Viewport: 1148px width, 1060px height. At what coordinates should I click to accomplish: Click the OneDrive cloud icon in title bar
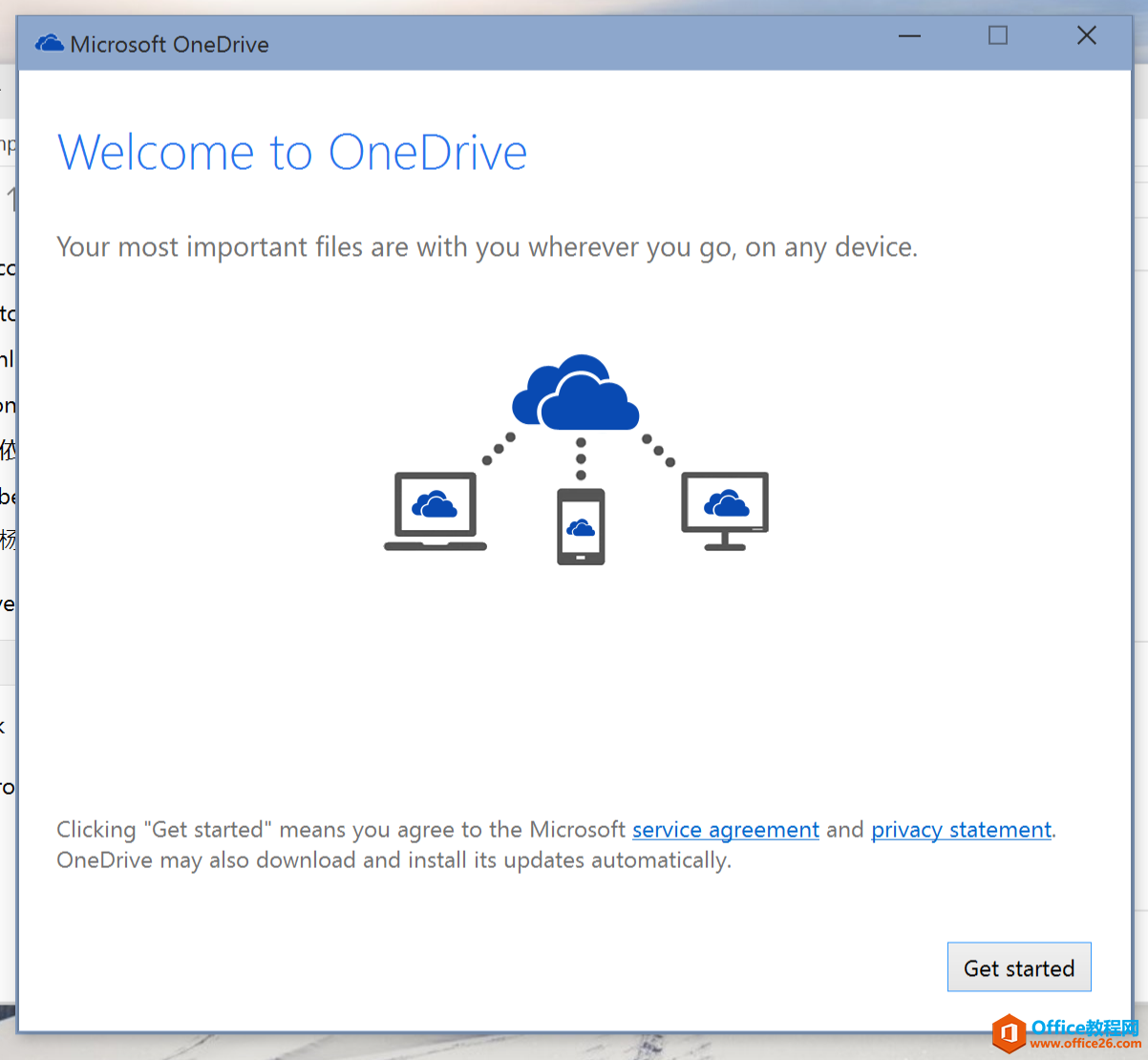pos(50,44)
